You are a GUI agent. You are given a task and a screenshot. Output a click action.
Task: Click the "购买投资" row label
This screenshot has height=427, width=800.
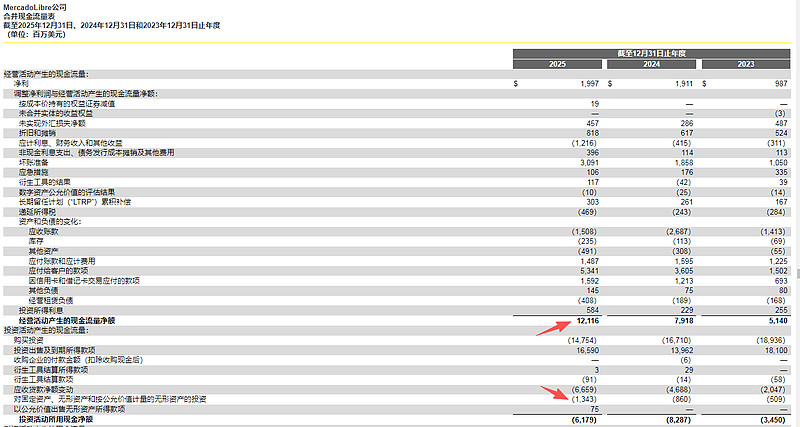pos(29,340)
